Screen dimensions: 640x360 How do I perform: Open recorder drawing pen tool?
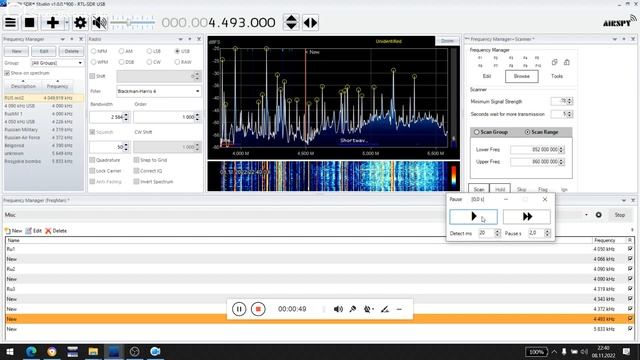click(x=384, y=309)
